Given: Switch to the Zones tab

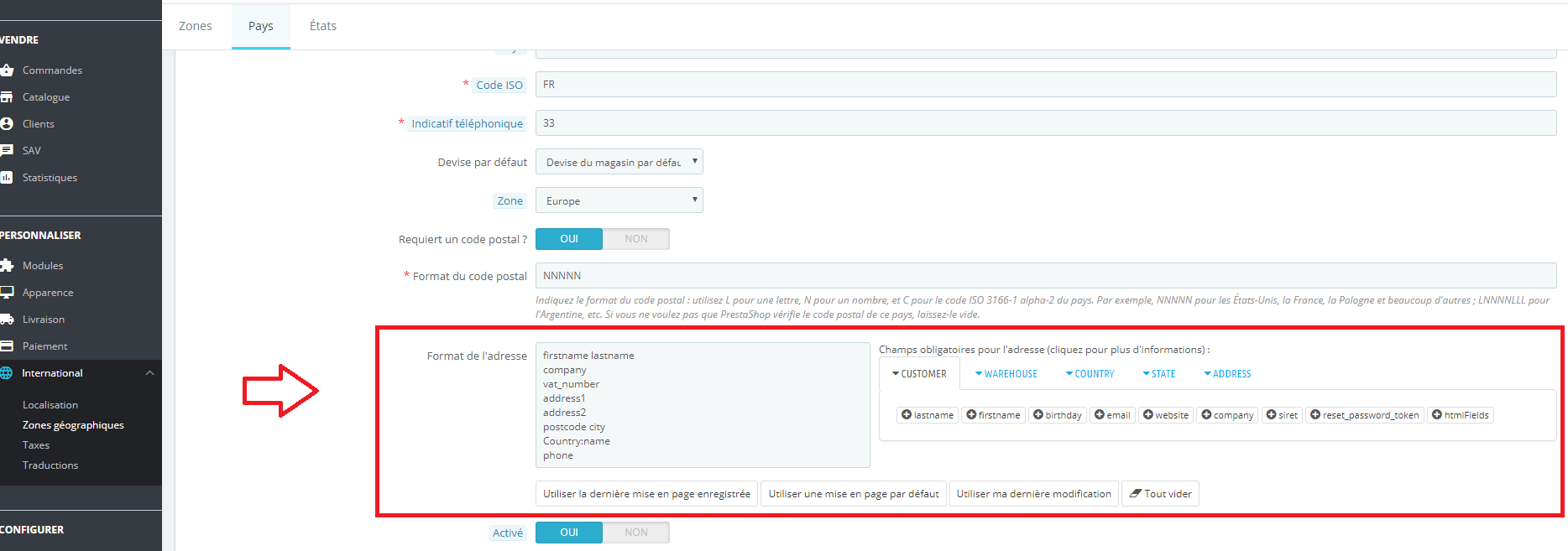Looking at the screenshot, I should pyautogui.click(x=196, y=26).
